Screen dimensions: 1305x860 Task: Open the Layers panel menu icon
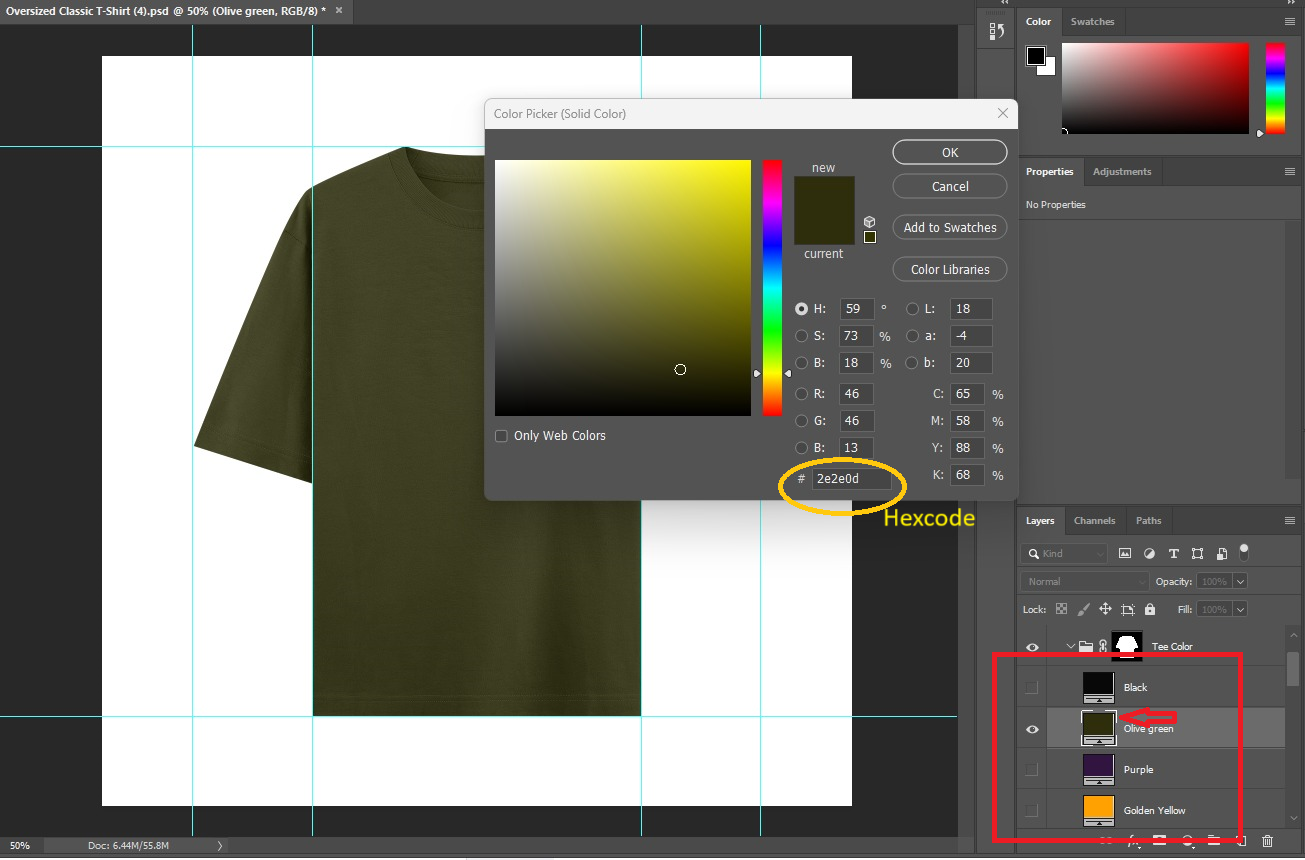pyautogui.click(x=1290, y=520)
